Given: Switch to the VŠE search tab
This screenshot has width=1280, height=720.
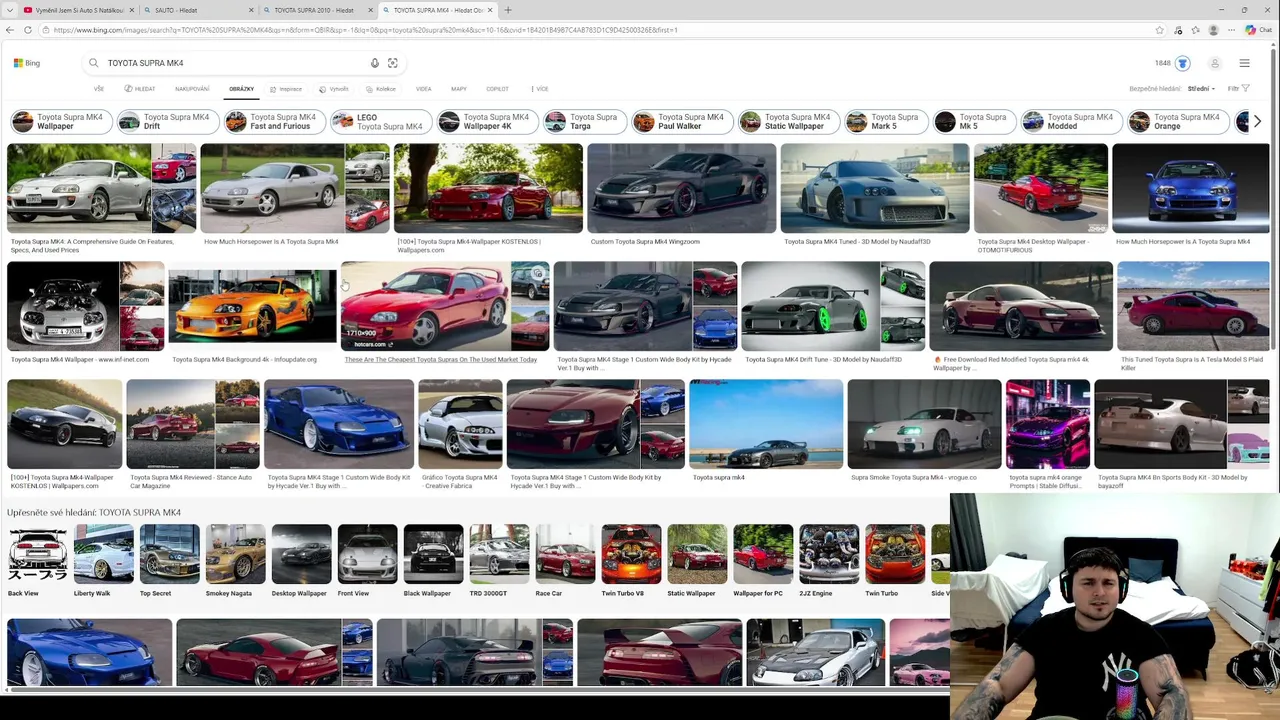Looking at the screenshot, I should point(99,89).
